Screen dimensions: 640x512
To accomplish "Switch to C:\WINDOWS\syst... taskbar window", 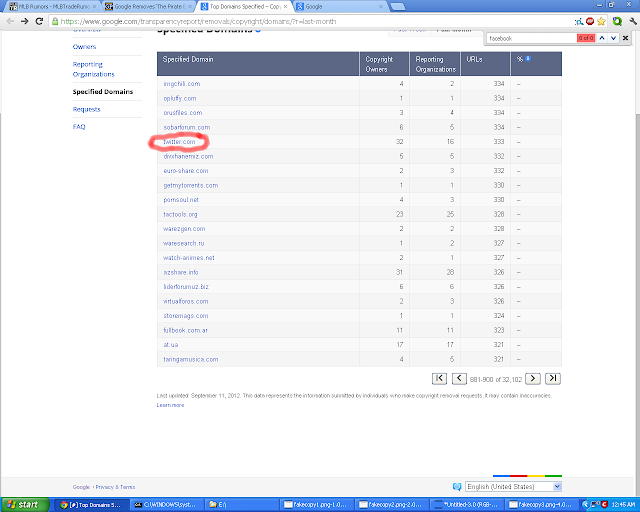I will 166,505.
